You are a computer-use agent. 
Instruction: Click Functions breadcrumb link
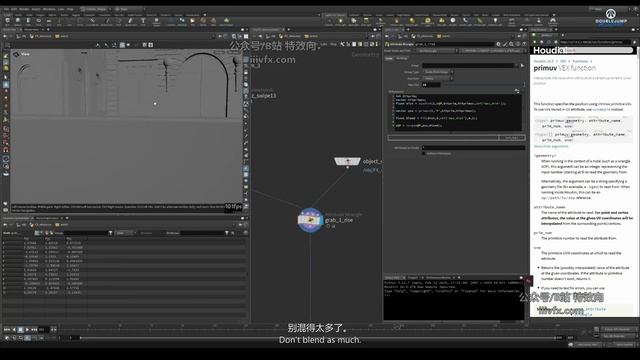coord(580,61)
